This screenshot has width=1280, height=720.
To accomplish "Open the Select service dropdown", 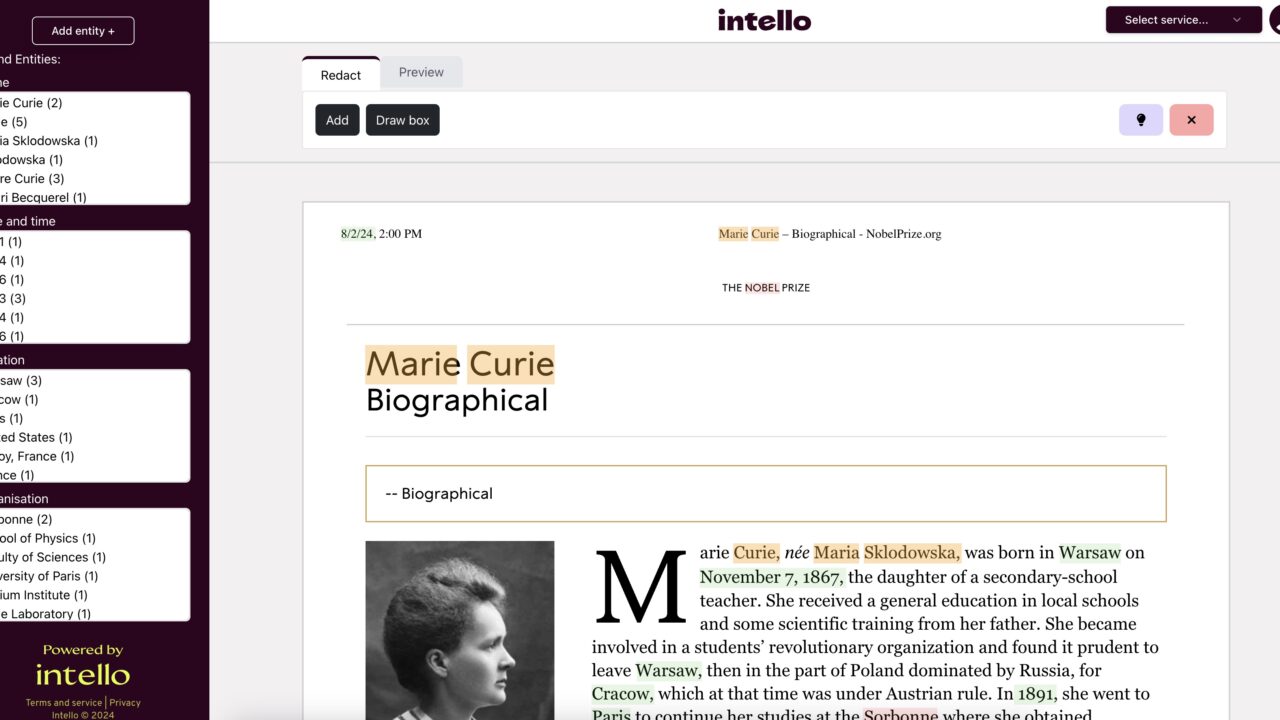I will (x=1183, y=20).
